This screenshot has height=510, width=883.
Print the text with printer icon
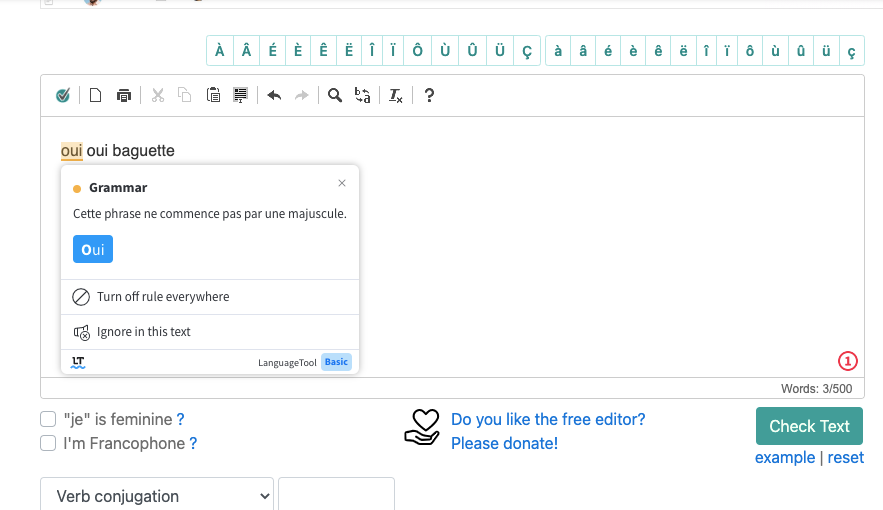tap(123, 96)
